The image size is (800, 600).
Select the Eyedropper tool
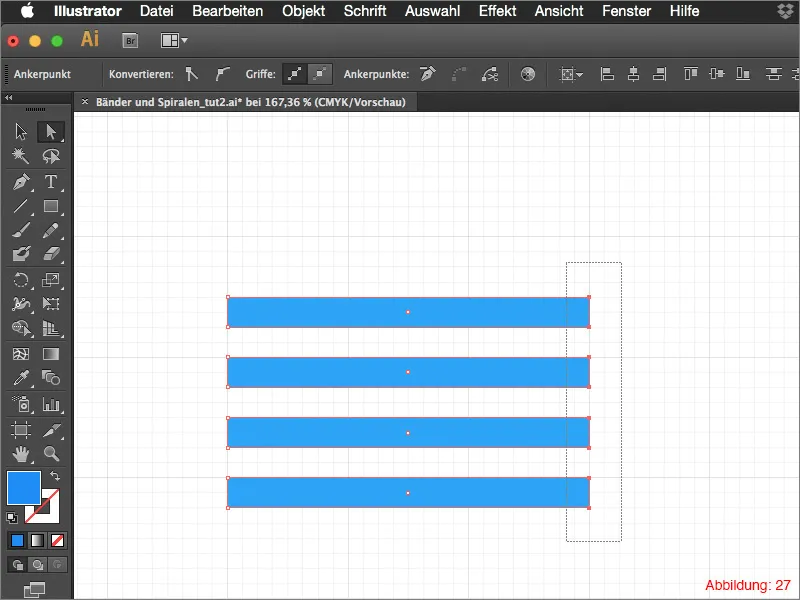21,378
